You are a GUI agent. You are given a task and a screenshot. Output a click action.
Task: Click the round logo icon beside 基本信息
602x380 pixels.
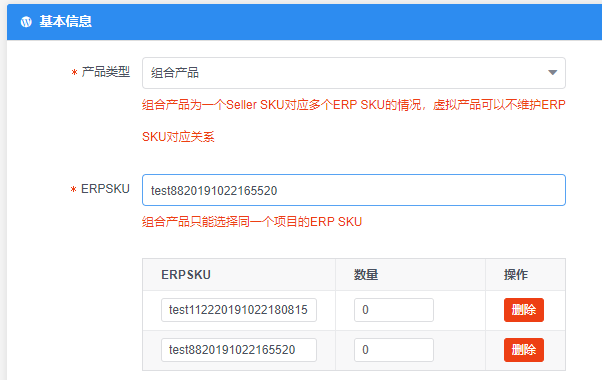[x=26, y=22]
